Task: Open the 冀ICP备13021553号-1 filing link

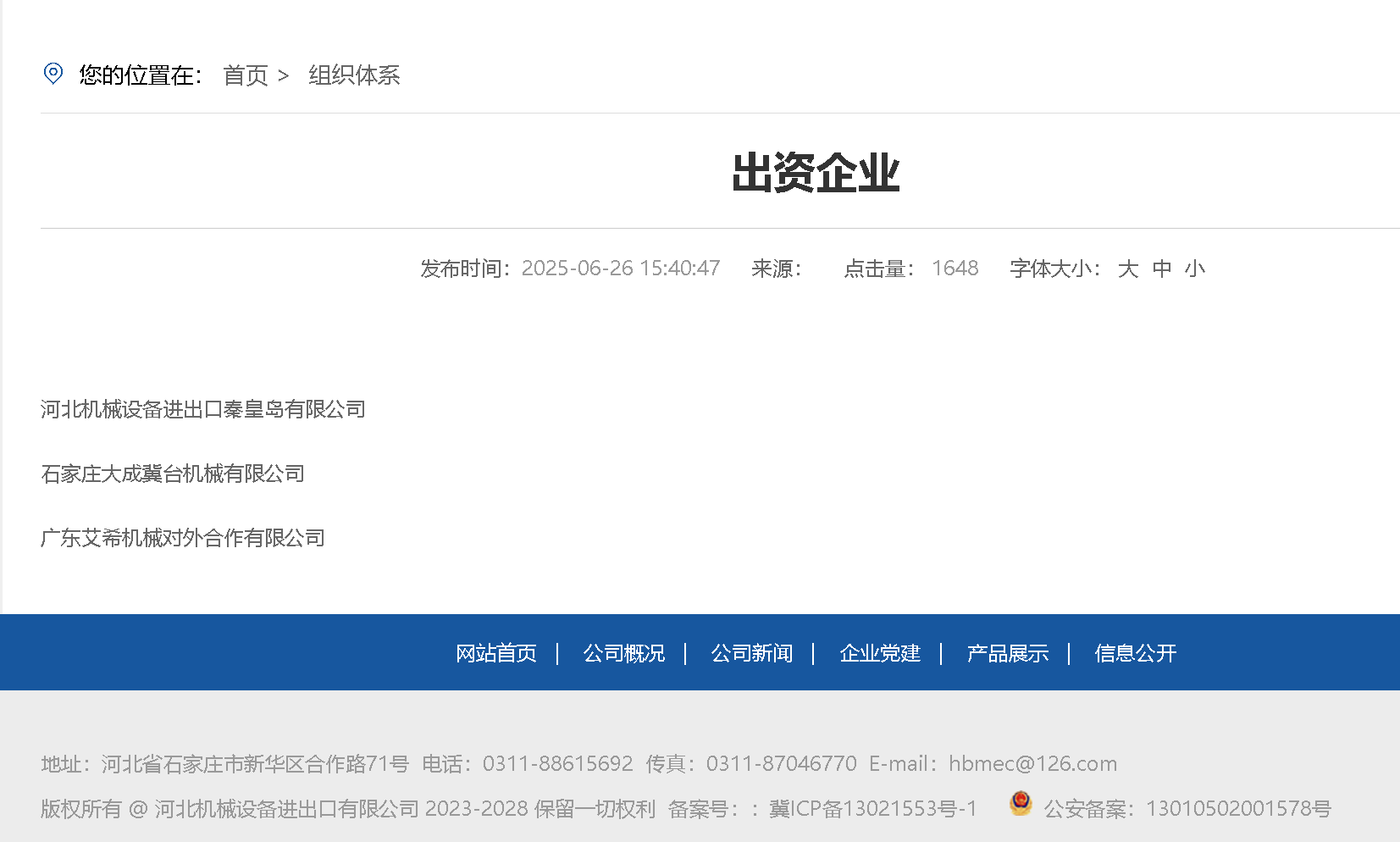Action: point(872,809)
